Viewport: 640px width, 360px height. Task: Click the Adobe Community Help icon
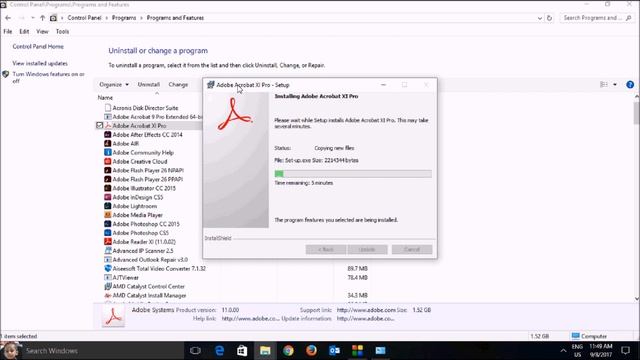pos(108,153)
